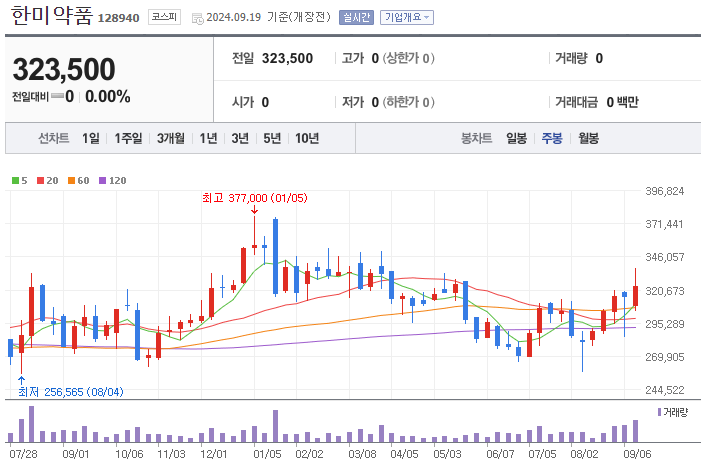Viewport: 701px width, 466px height.
Task: Select the 3년 line chart tab
Action: click(240, 138)
